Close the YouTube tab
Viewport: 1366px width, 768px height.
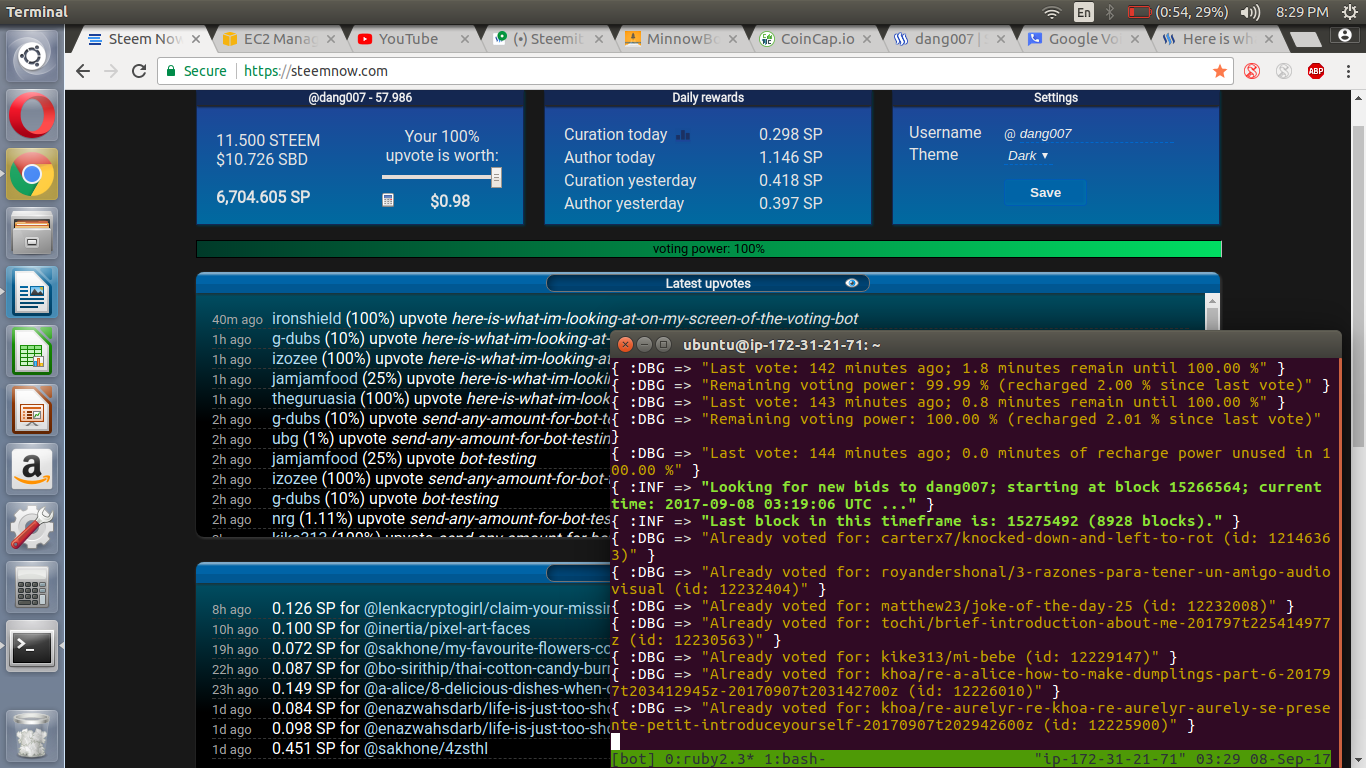(x=464, y=39)
